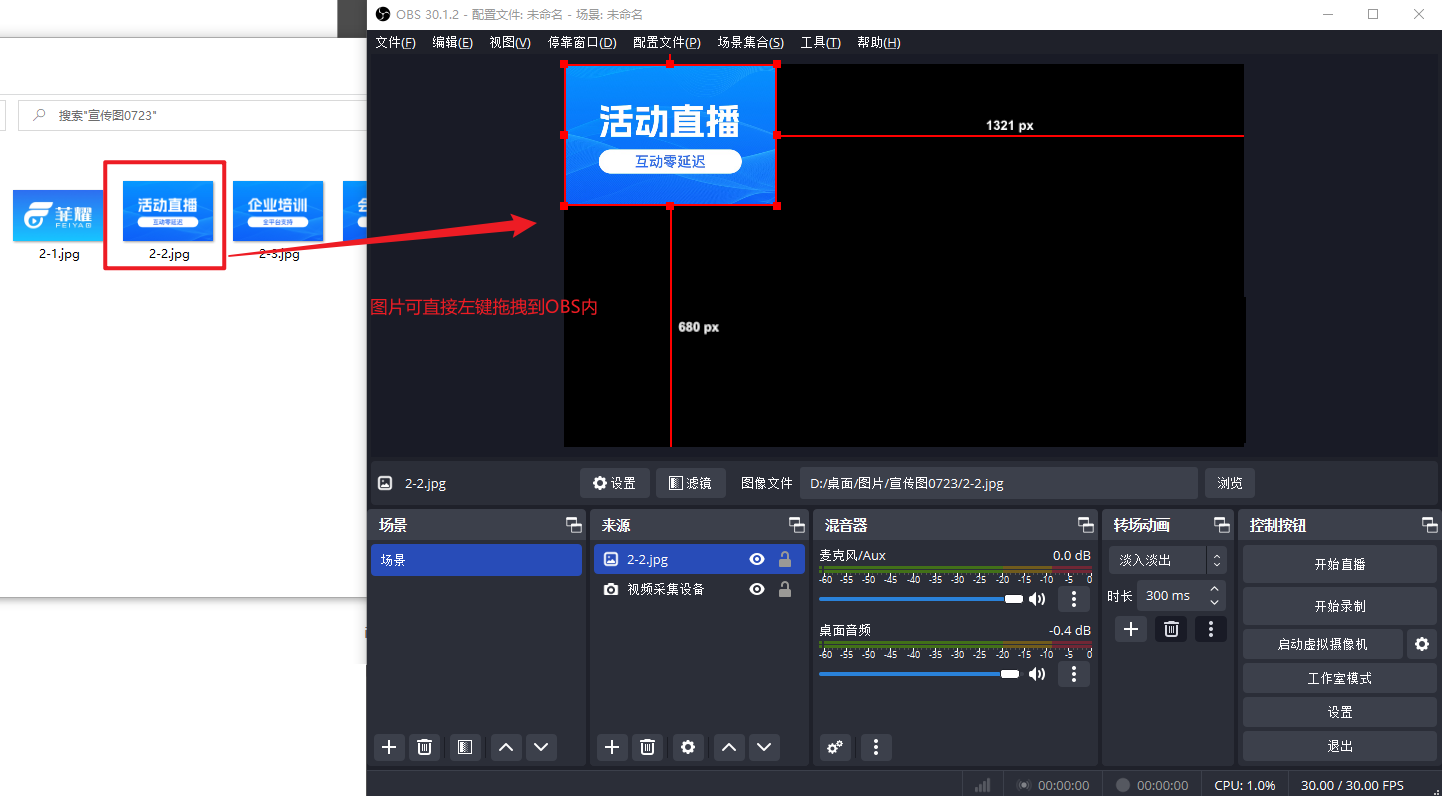This screenshot has width=1442, height=796.
Task: Open the 文件(F) menu
Action: (x=395, y=43)
